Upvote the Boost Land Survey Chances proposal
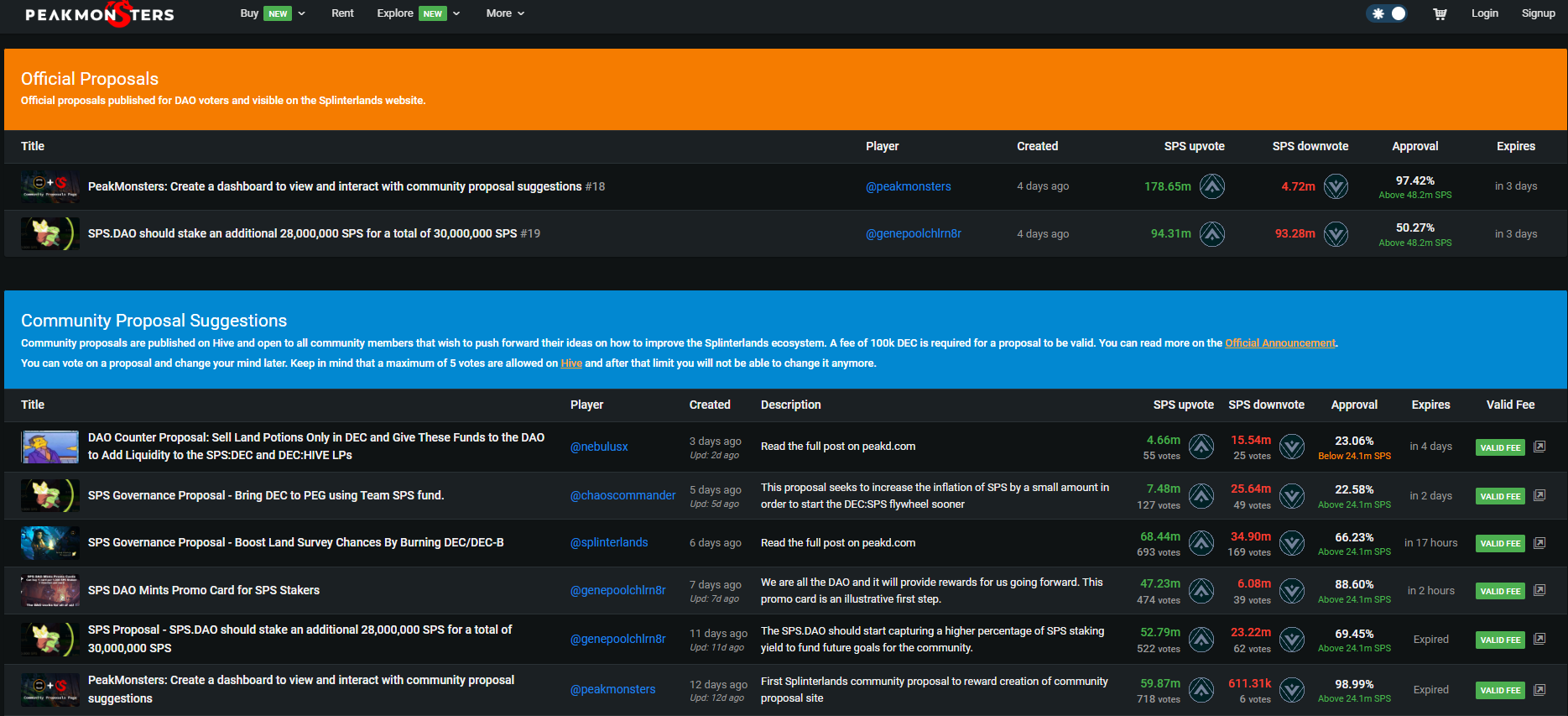This screenshot has width=1568, height=716. point(1201,543)
